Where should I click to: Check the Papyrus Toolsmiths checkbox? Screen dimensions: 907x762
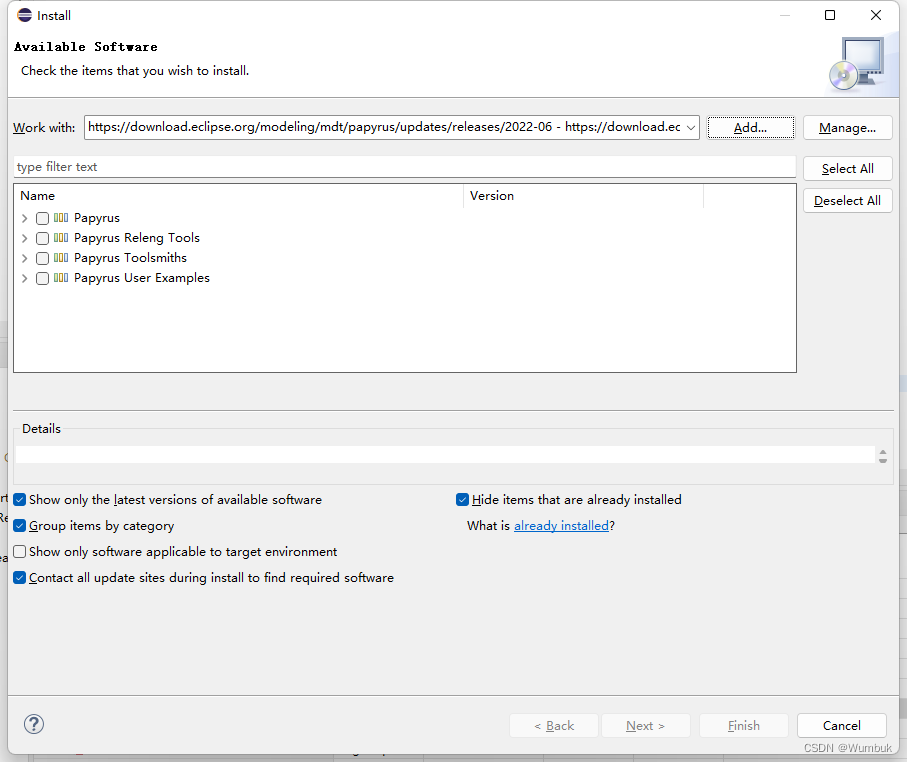coord(42,258)
